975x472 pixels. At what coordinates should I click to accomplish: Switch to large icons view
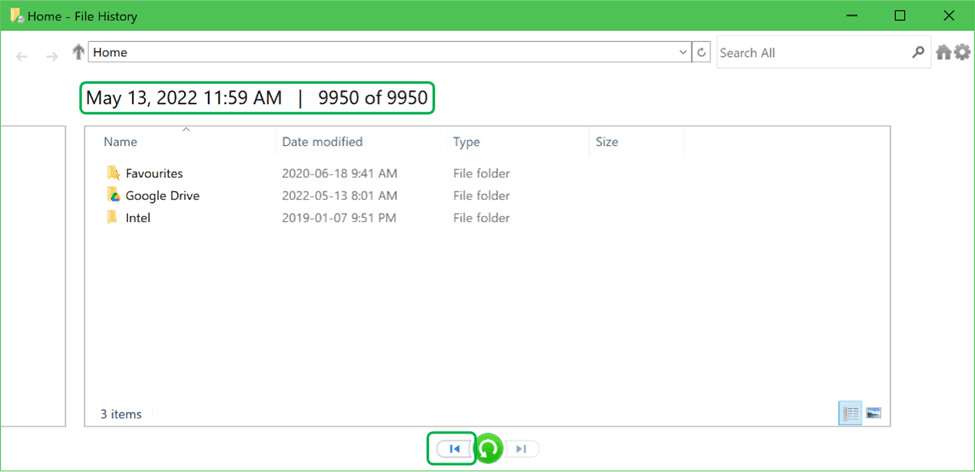pyautogui.click(x=874, y=413)
